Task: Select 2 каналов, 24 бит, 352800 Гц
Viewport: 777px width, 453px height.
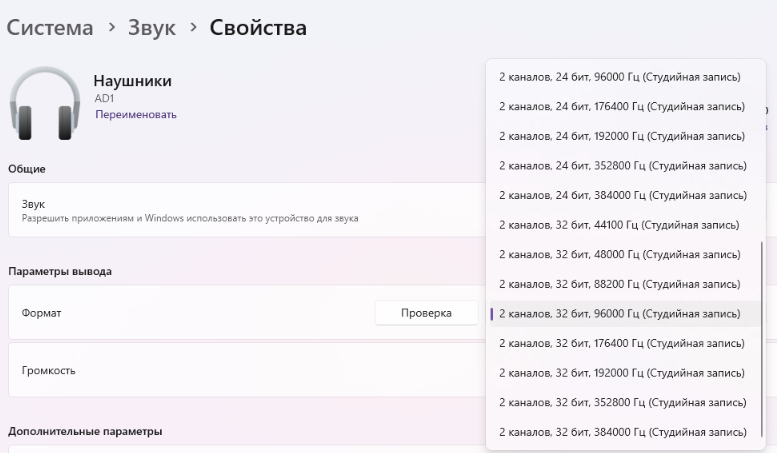Action: tap(621, 166)
